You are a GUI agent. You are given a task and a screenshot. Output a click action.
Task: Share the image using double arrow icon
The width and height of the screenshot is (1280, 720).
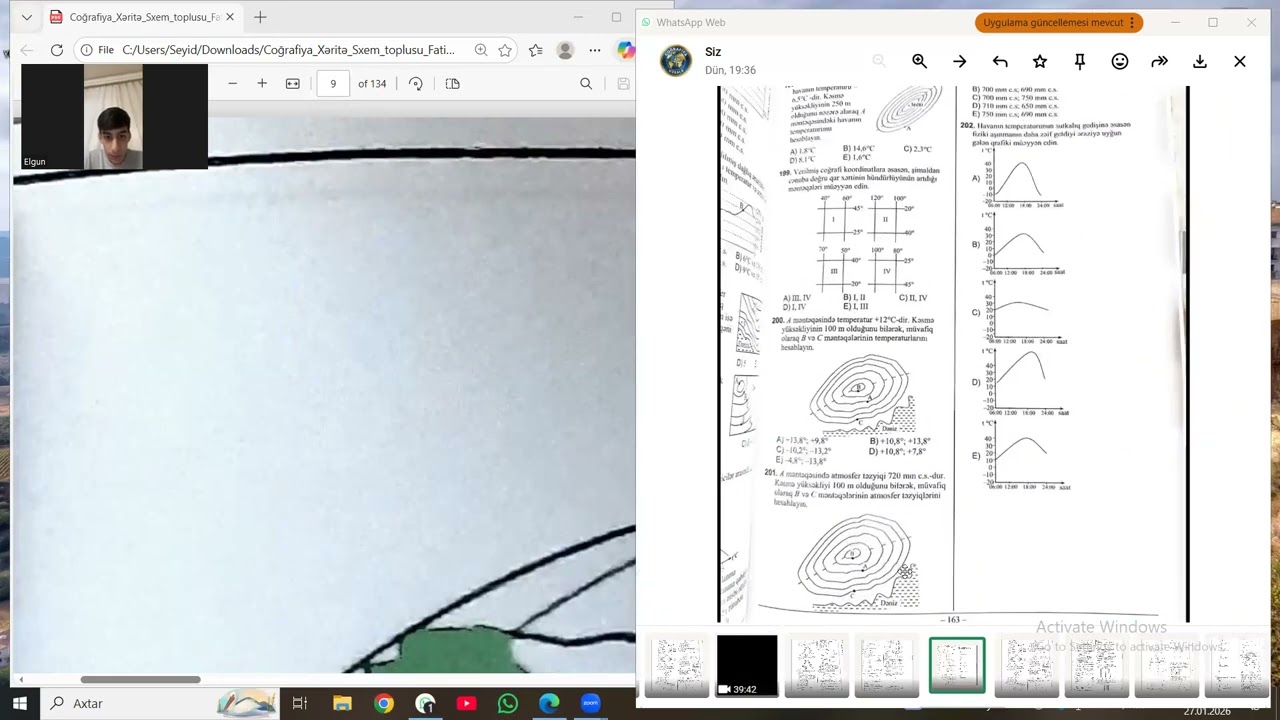click(1160, 62)
